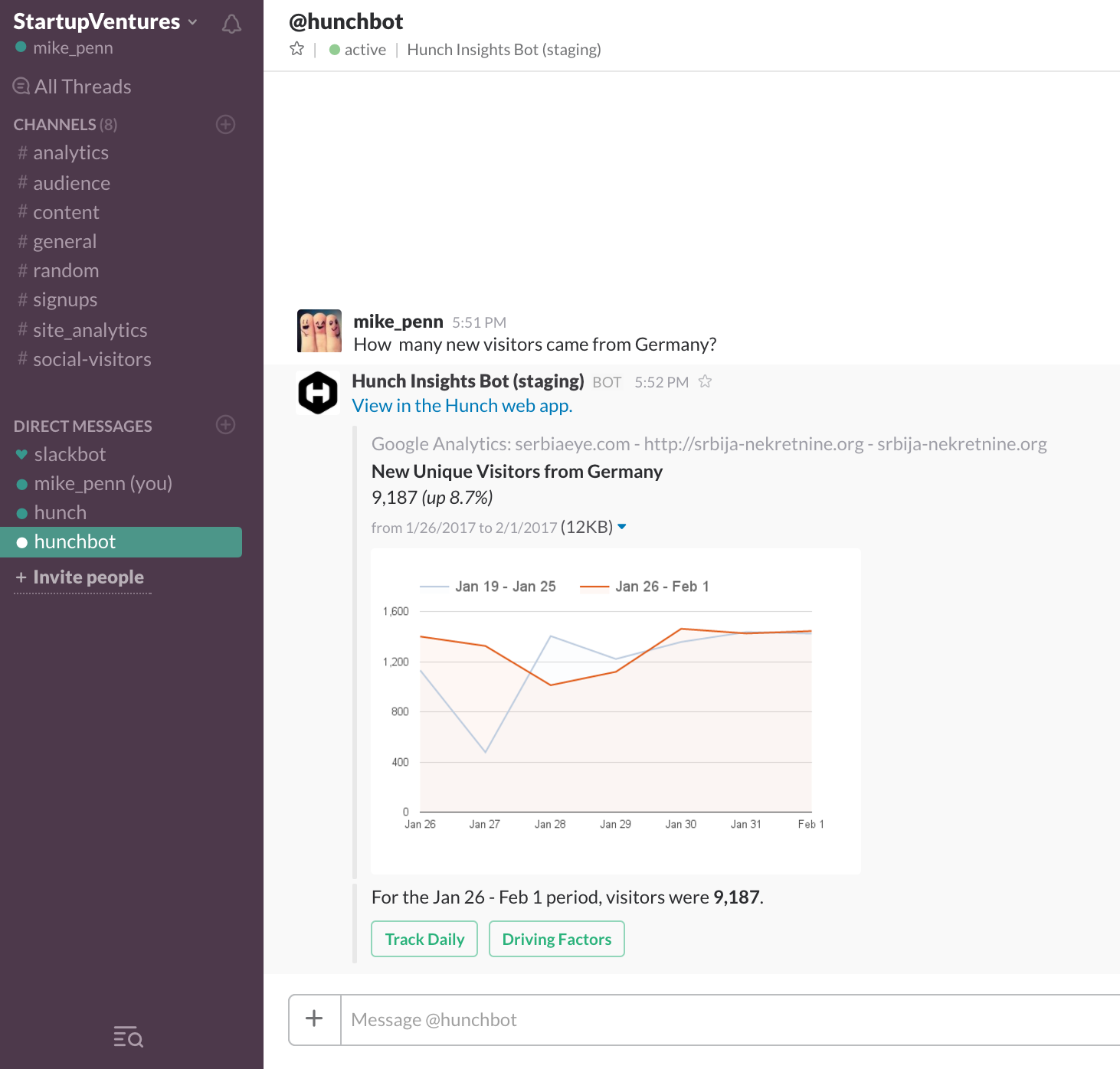
Task: Click the Hunch Insights Bot avatar
Action: 318,393
